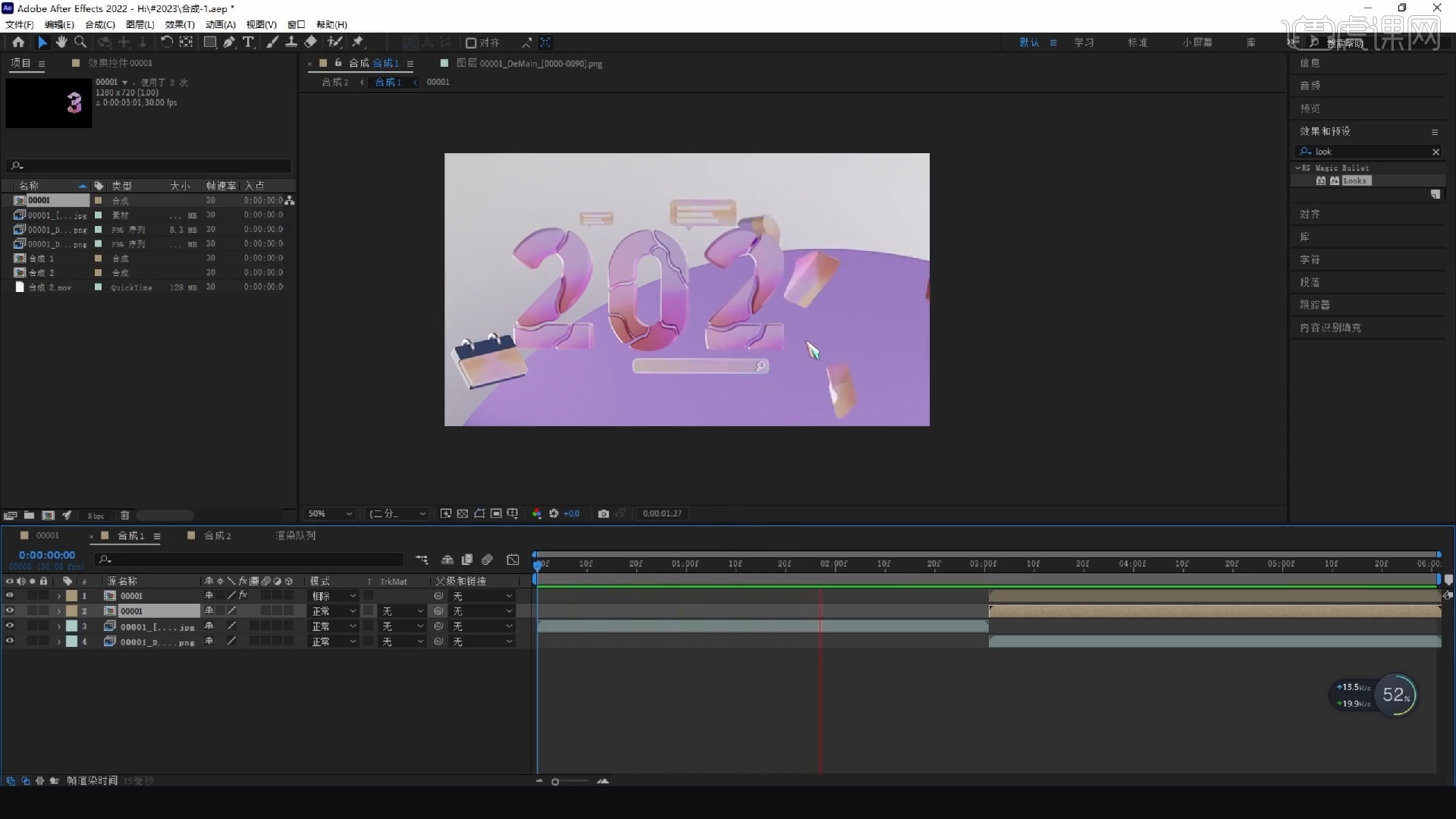Take snapshot with camera icon
Viewport: 1456px width, 819px height.
point(603,514)
